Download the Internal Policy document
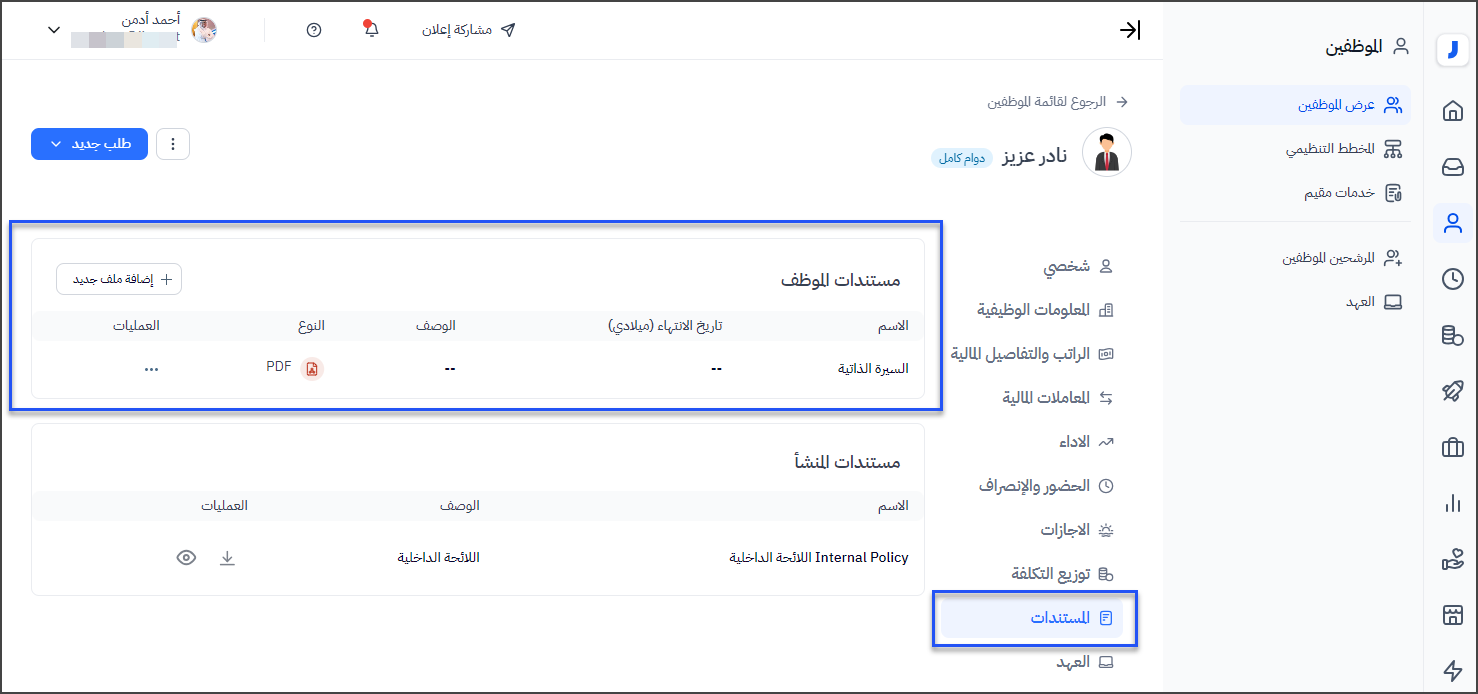Viewport: 1478px width, 694px height. [x=227, y=558]
